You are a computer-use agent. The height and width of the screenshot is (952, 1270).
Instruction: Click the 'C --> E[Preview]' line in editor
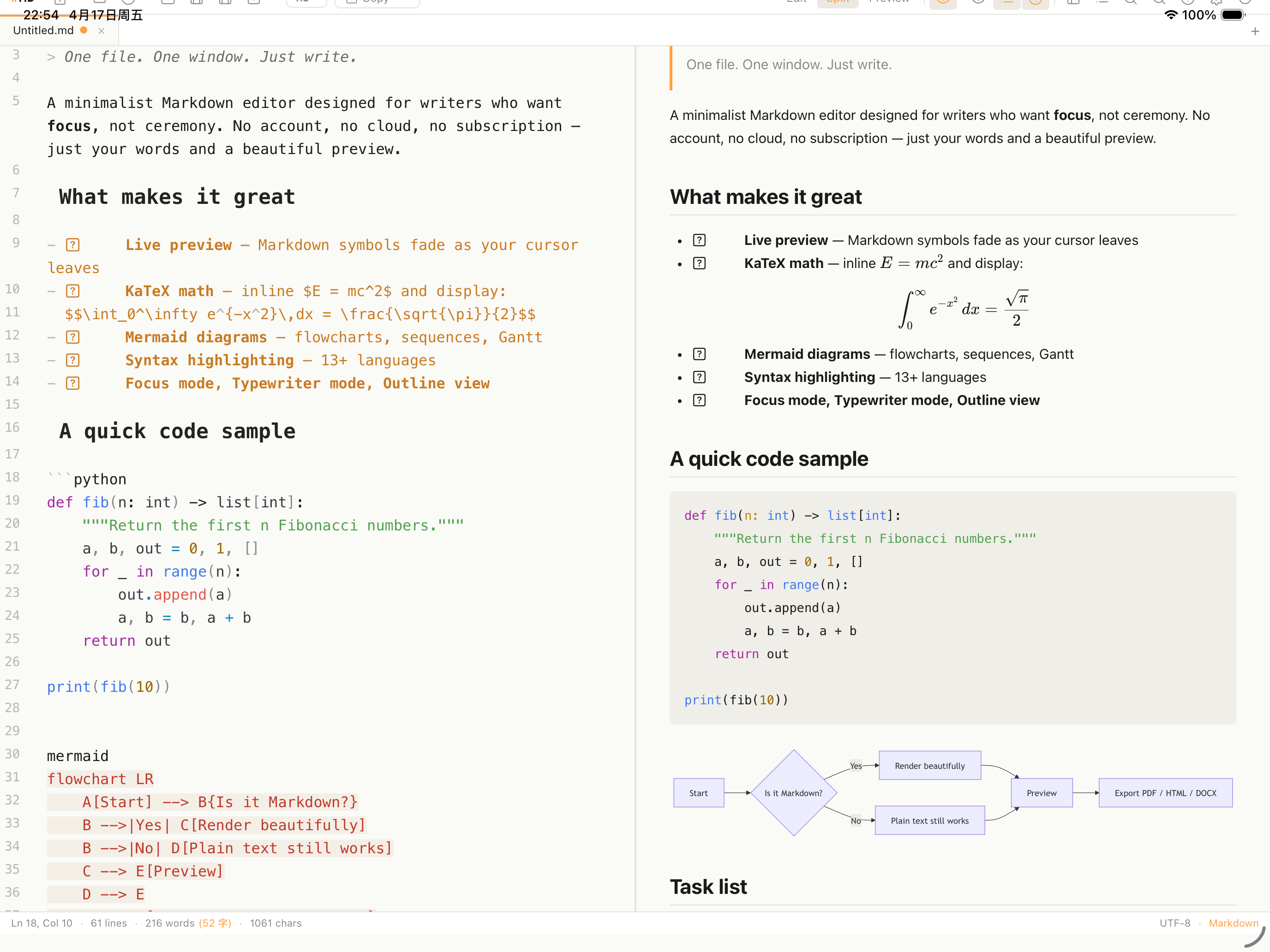[x=153, y=871]
